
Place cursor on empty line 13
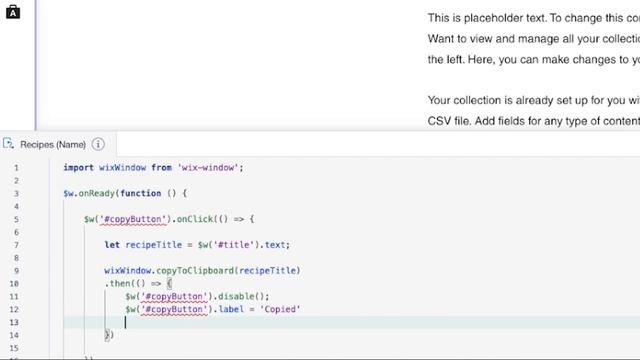click(351, 322)
